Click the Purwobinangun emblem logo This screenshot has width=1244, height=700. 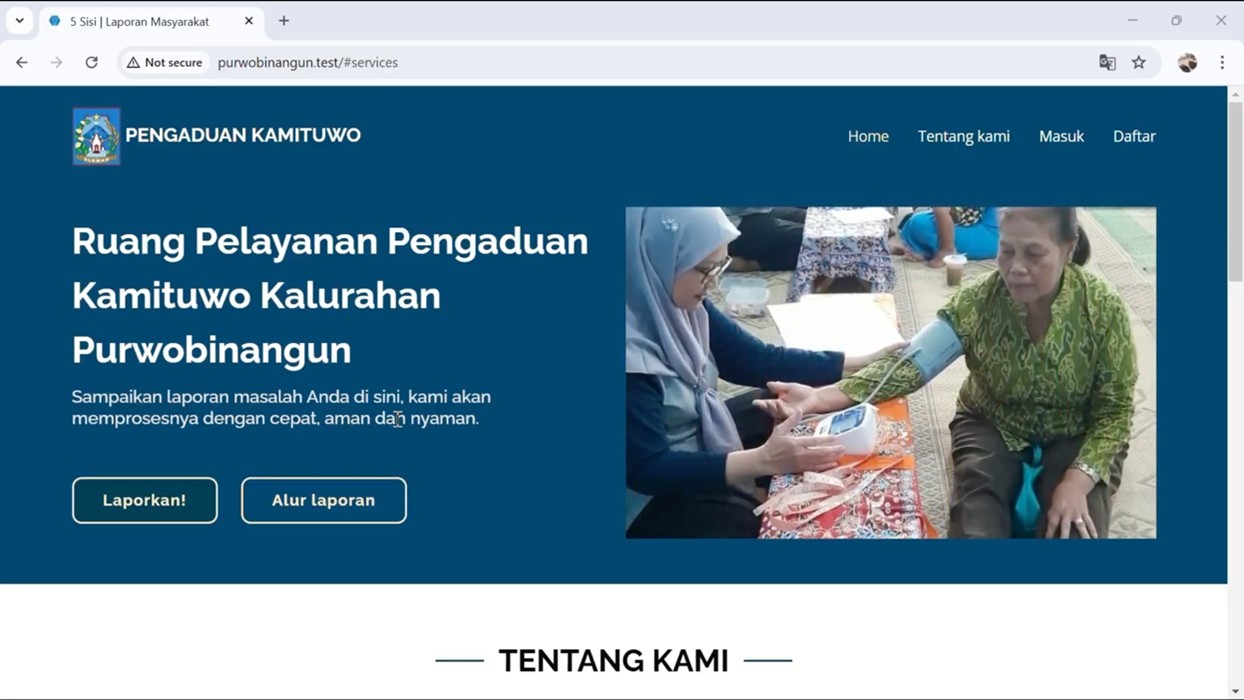96,136
